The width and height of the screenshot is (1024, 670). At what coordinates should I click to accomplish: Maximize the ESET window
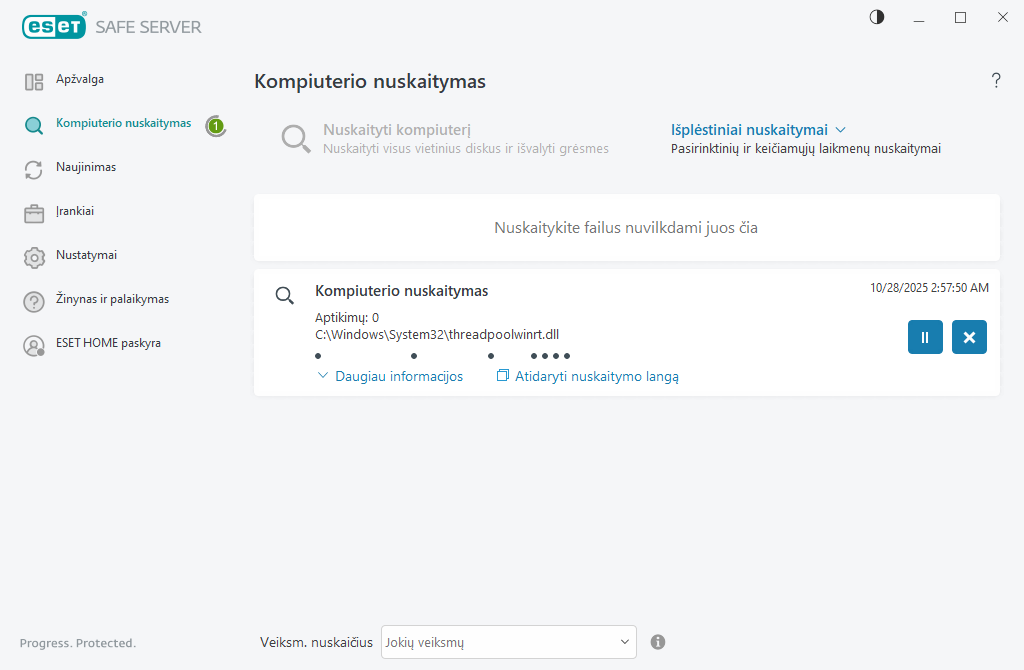coord(960,18)
